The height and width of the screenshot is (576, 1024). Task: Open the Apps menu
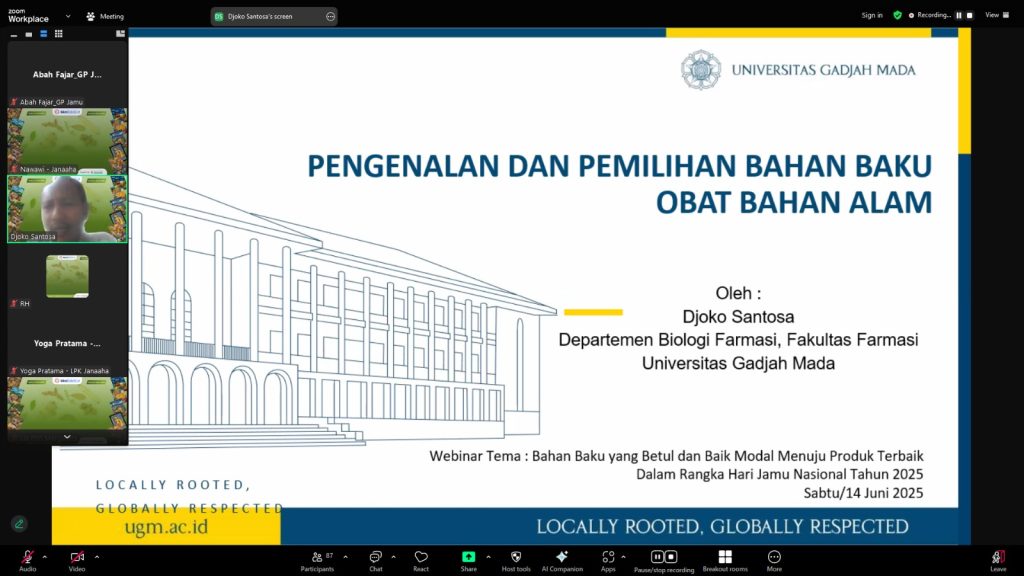608,558
